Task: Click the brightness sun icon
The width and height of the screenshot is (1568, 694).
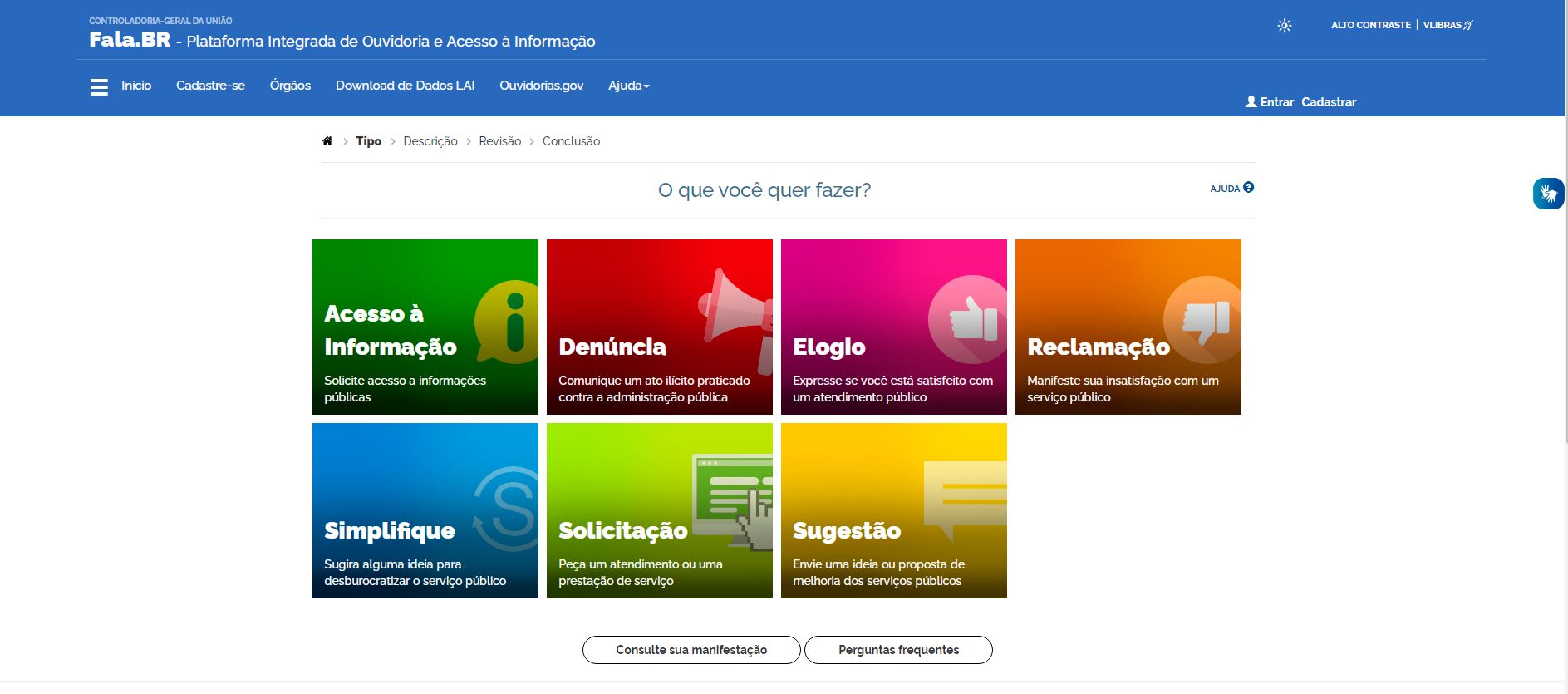Action: [x=1284, y=26]
